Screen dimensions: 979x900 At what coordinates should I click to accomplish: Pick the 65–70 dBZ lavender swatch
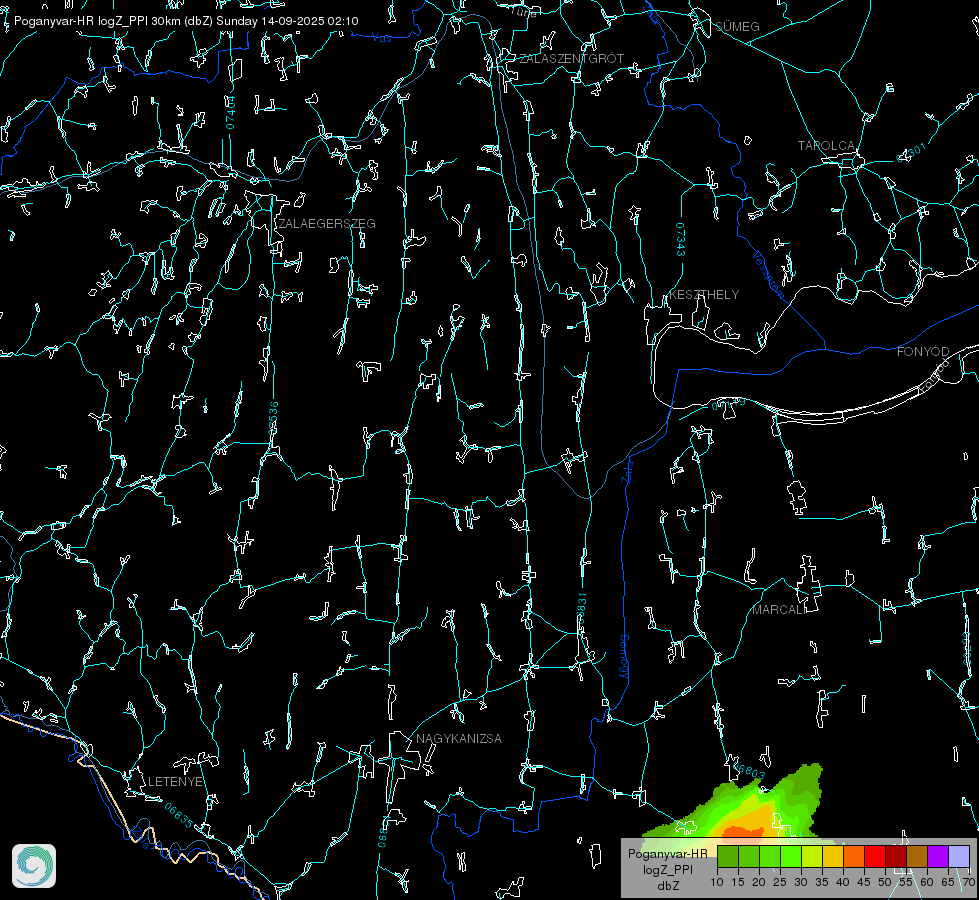(x=958, y=856)
